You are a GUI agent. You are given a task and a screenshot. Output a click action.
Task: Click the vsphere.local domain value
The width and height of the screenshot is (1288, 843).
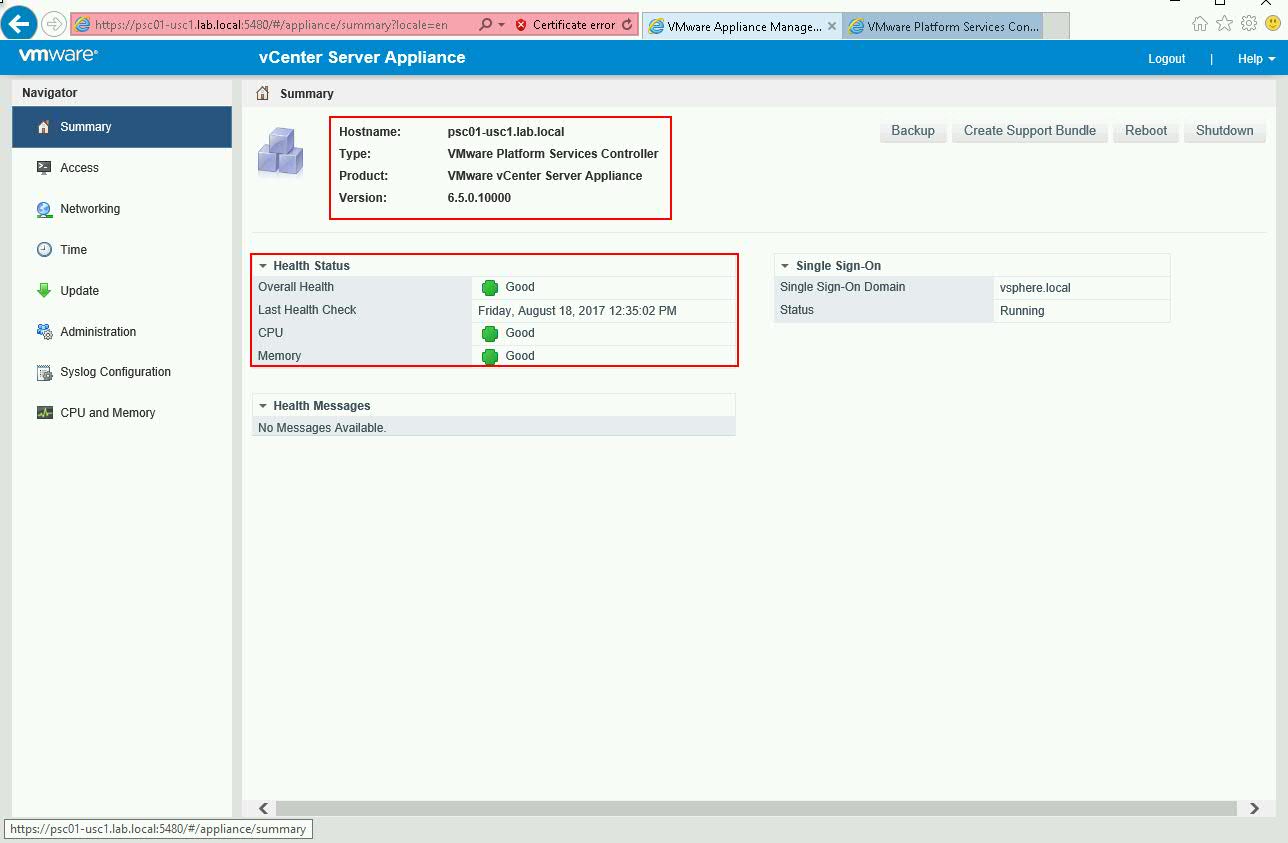(1035, 288)
